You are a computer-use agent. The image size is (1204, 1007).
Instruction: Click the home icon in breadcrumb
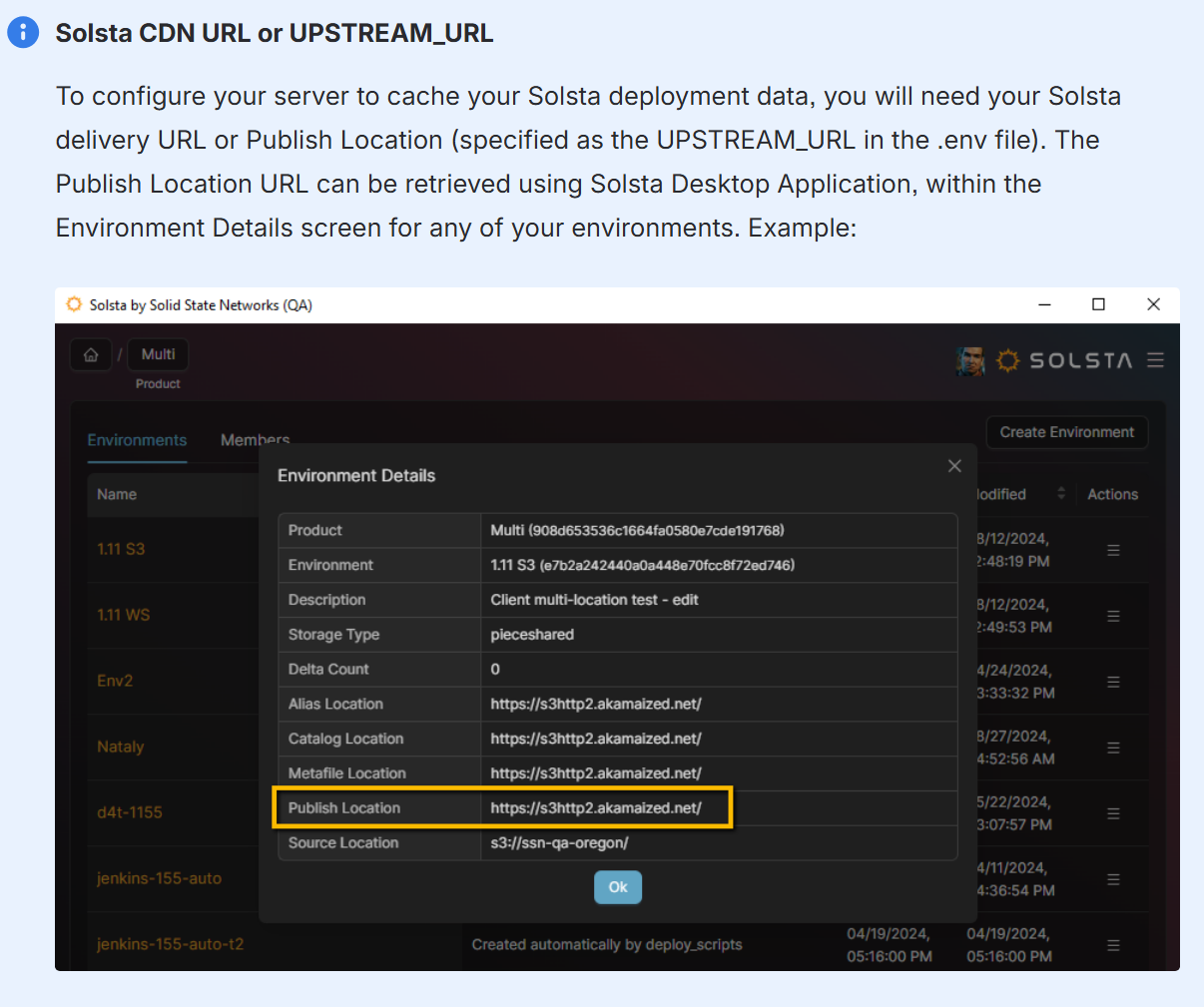coord(91,355)
